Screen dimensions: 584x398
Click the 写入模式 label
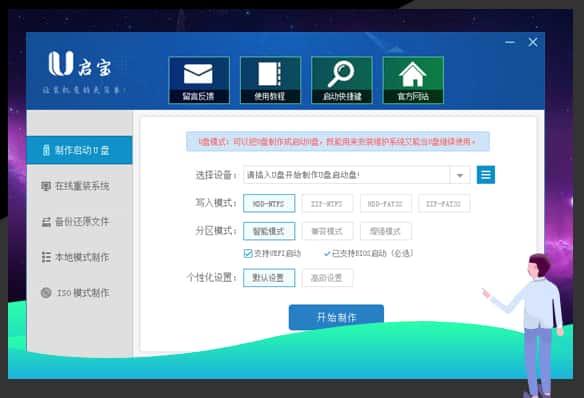coord(216,203)
